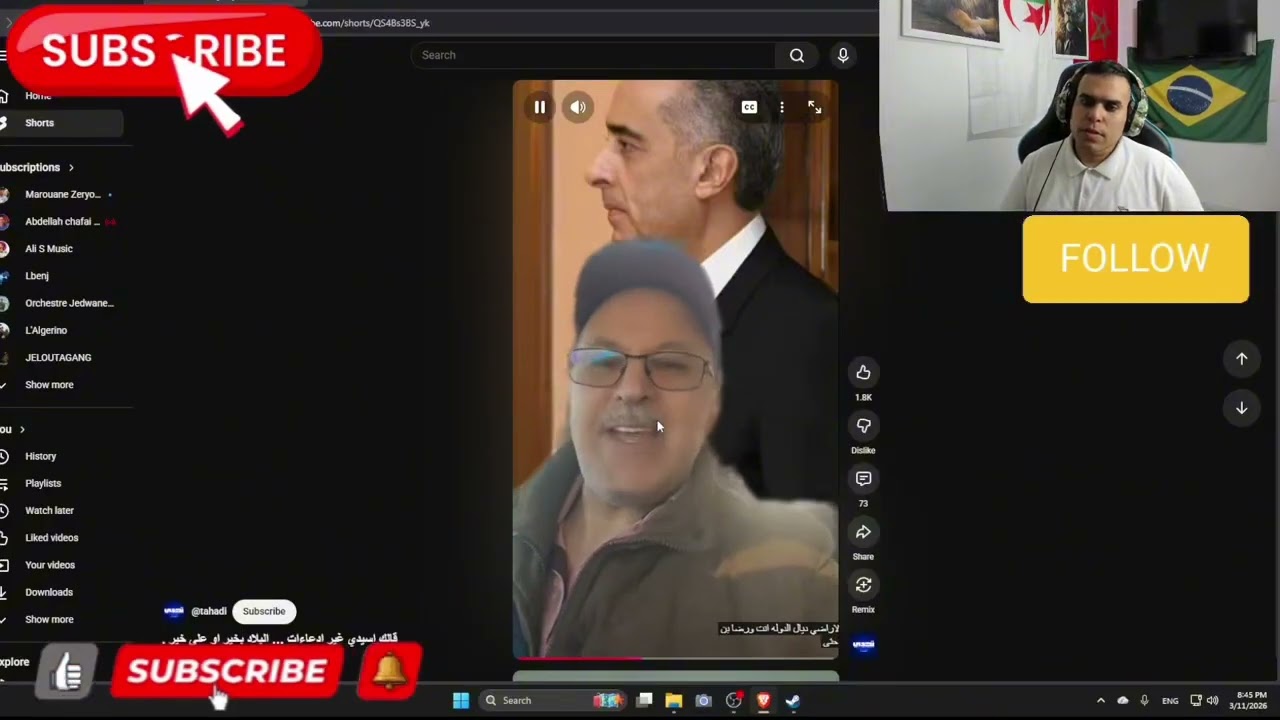Open Brave browser on the taskbar

click(763, 700)
